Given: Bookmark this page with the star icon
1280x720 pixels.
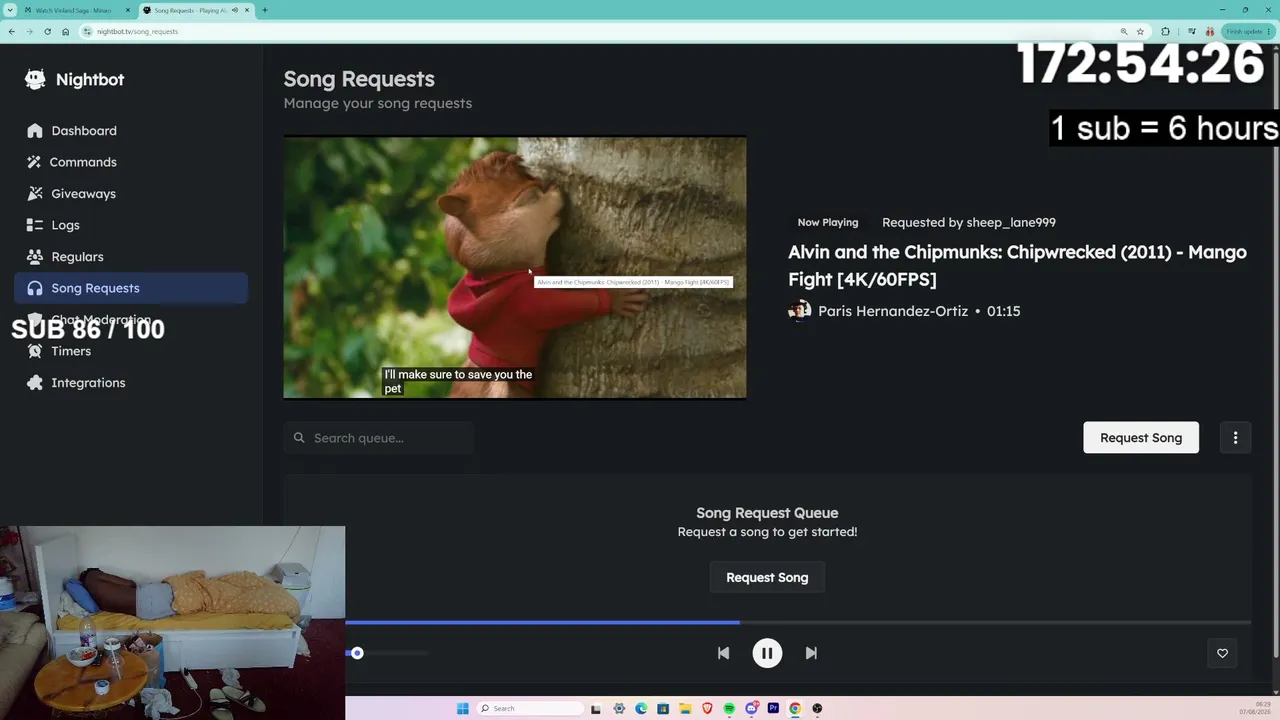Looking at the screenshot, I should pos(1140,32).
